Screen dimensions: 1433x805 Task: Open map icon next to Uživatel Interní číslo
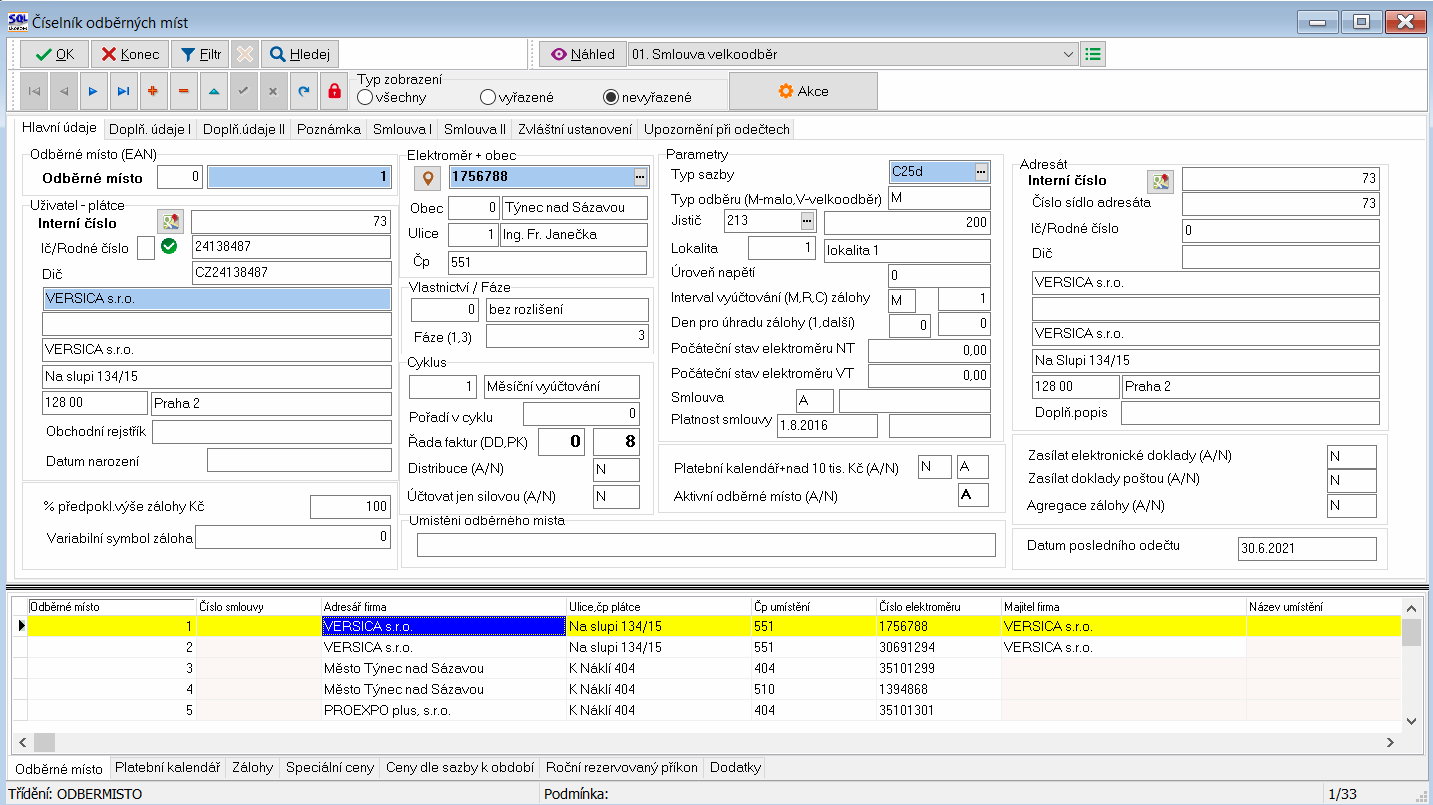click(170, 222)
